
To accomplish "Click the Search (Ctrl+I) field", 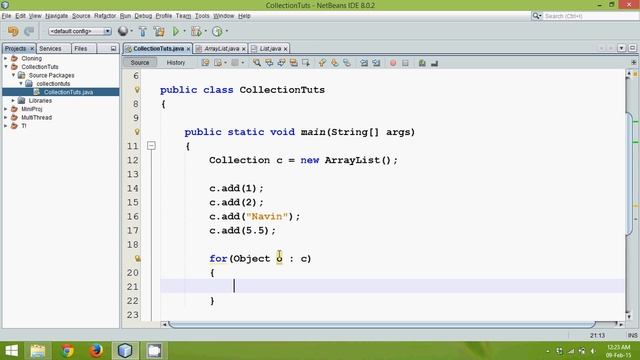I will pyautogui.click(x=590, y=16).
